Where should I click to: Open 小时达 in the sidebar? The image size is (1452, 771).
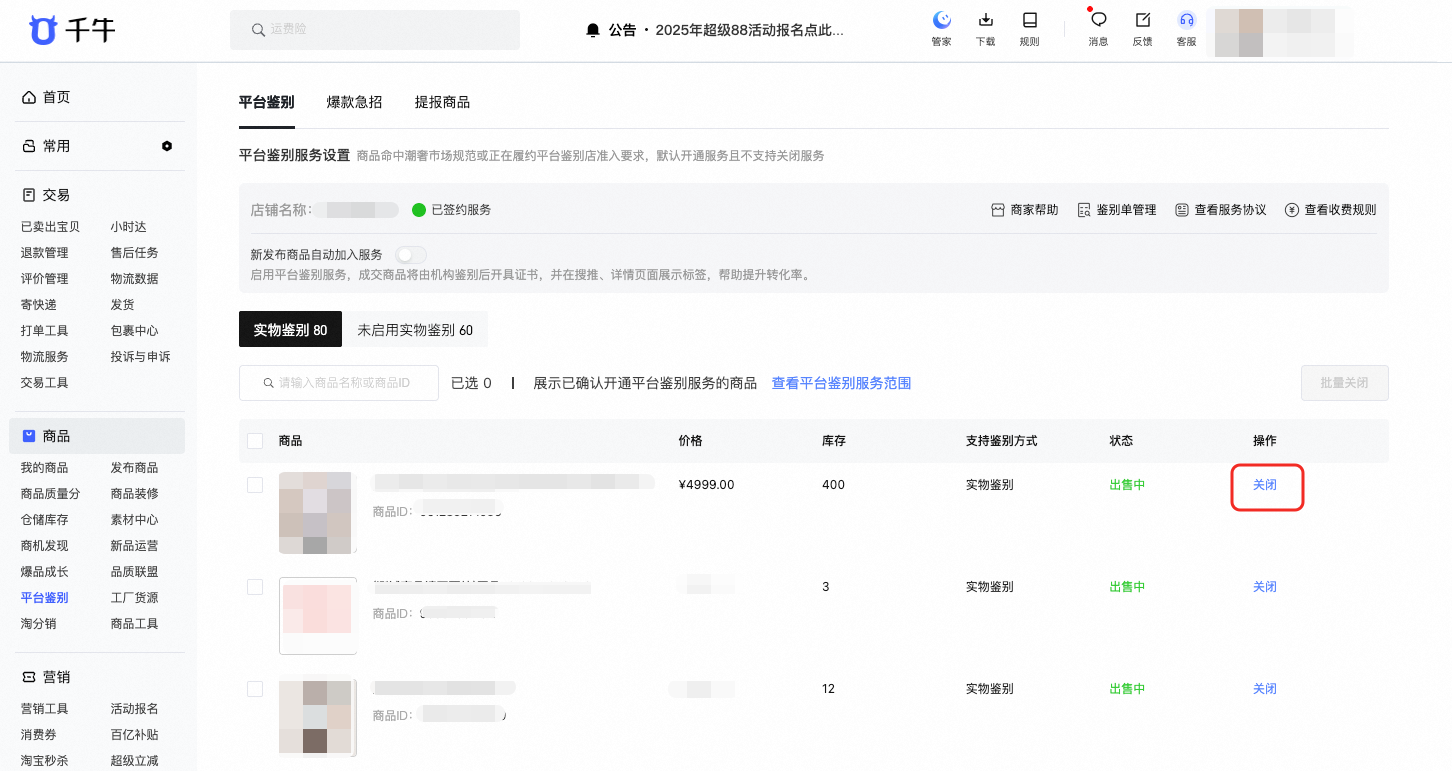128,227
